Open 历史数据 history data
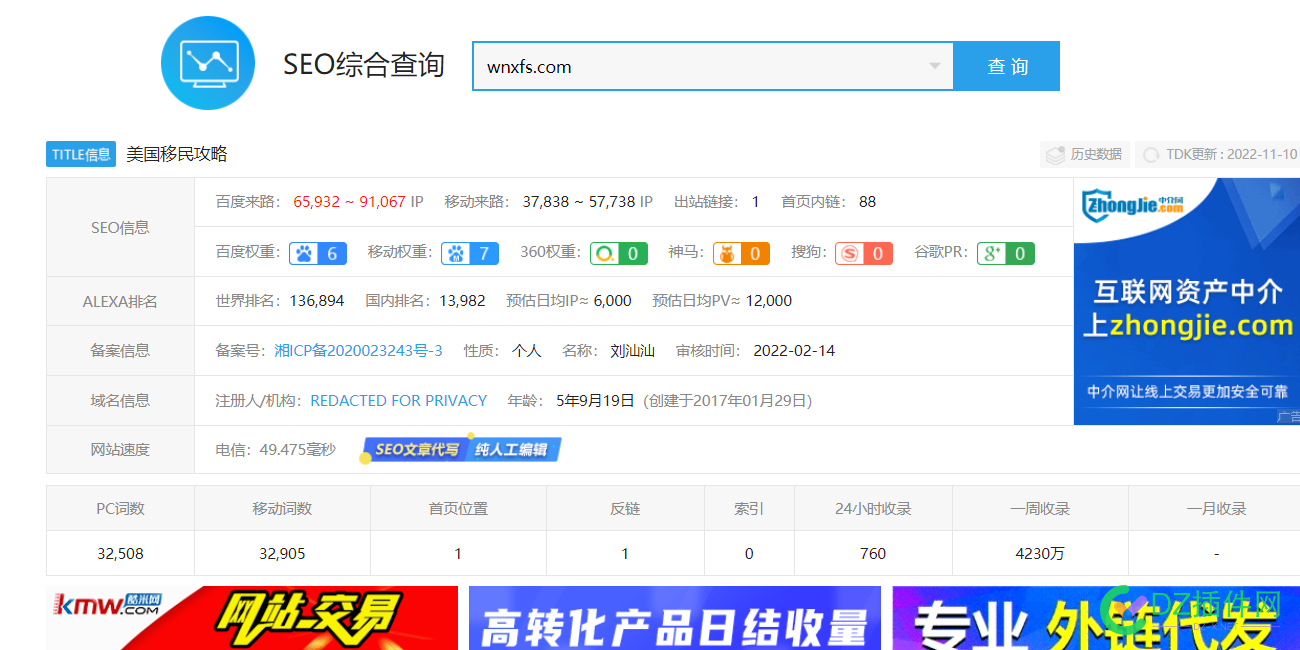1300x650 pixels. pyautogui.click(x=1085, y=155)
